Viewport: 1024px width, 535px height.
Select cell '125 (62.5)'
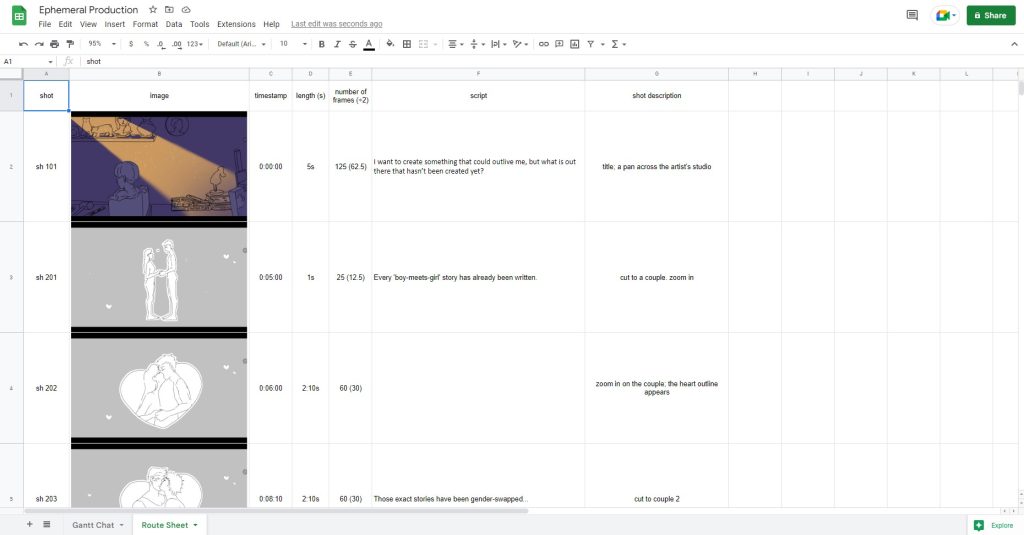click(x=350, y=167)
